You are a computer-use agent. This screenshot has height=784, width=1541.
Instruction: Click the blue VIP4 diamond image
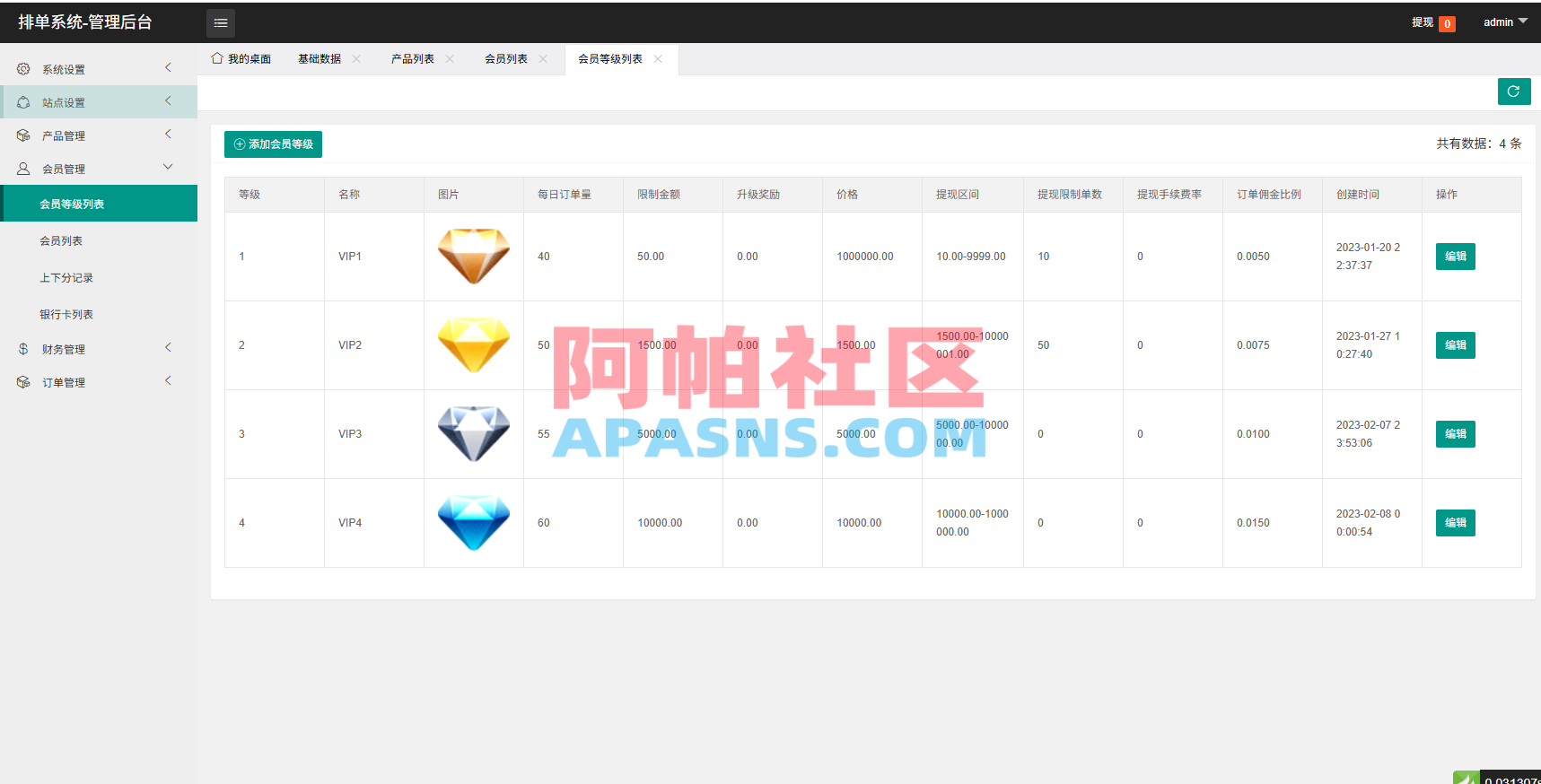pos(474,523)
